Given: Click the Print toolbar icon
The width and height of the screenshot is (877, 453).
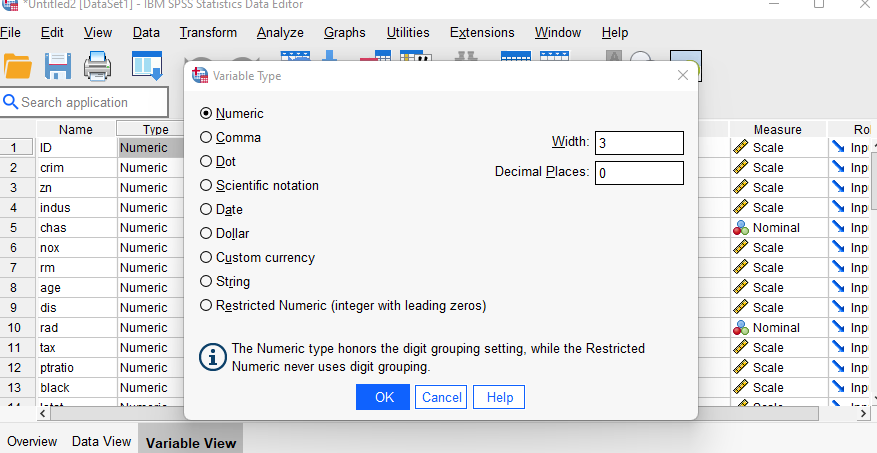Looking at the screenshot, I should point(98,66).
